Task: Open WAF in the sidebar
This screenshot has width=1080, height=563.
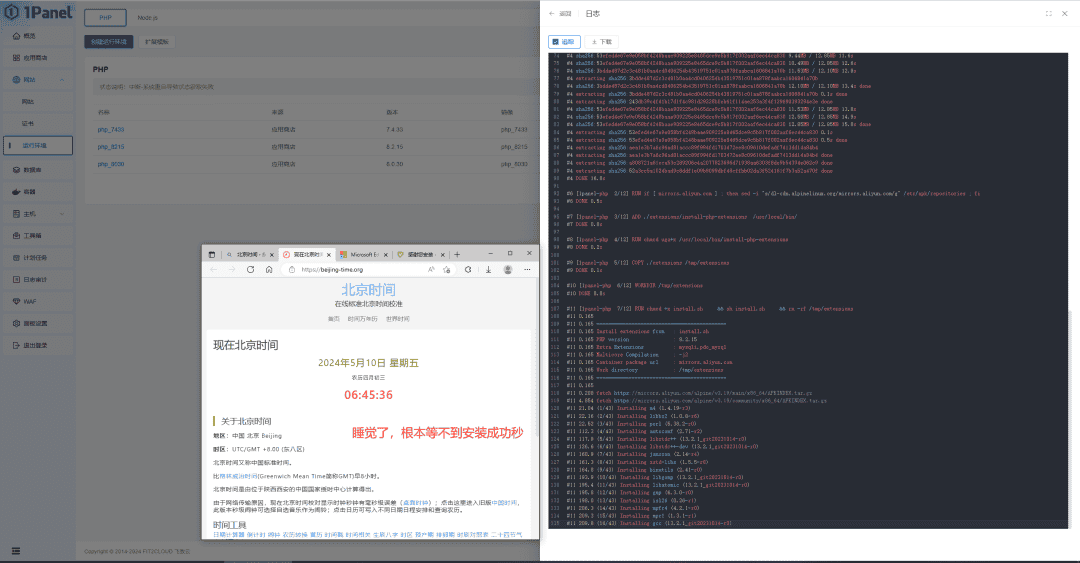Action: [x=29, y=301]
